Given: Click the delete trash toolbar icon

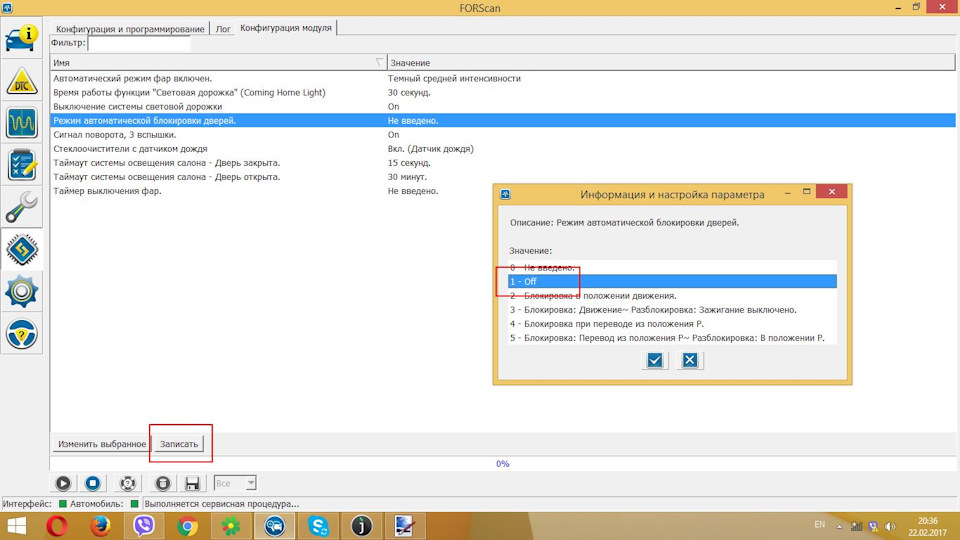Looking at the screenshot, I should click(x=162, y=483).
